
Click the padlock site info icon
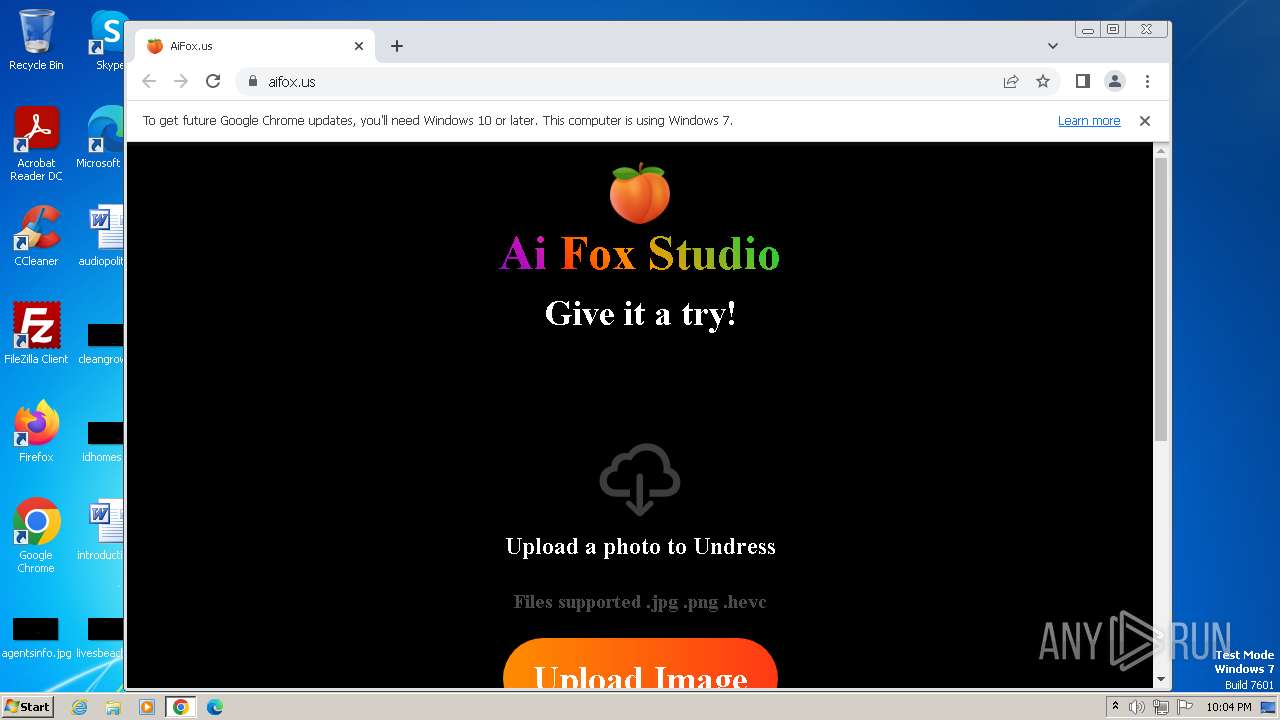click(252, 81)
